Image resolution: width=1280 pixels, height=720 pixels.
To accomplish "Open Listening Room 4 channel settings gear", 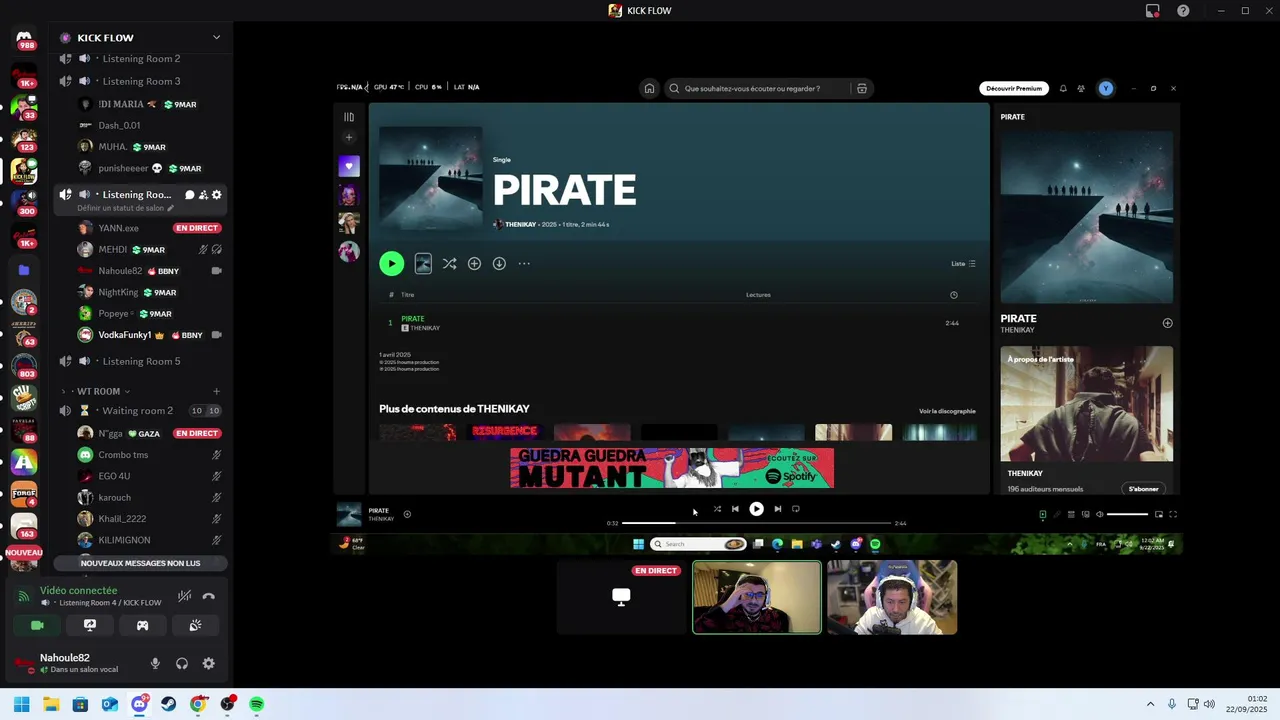I will tap(217, 195).
